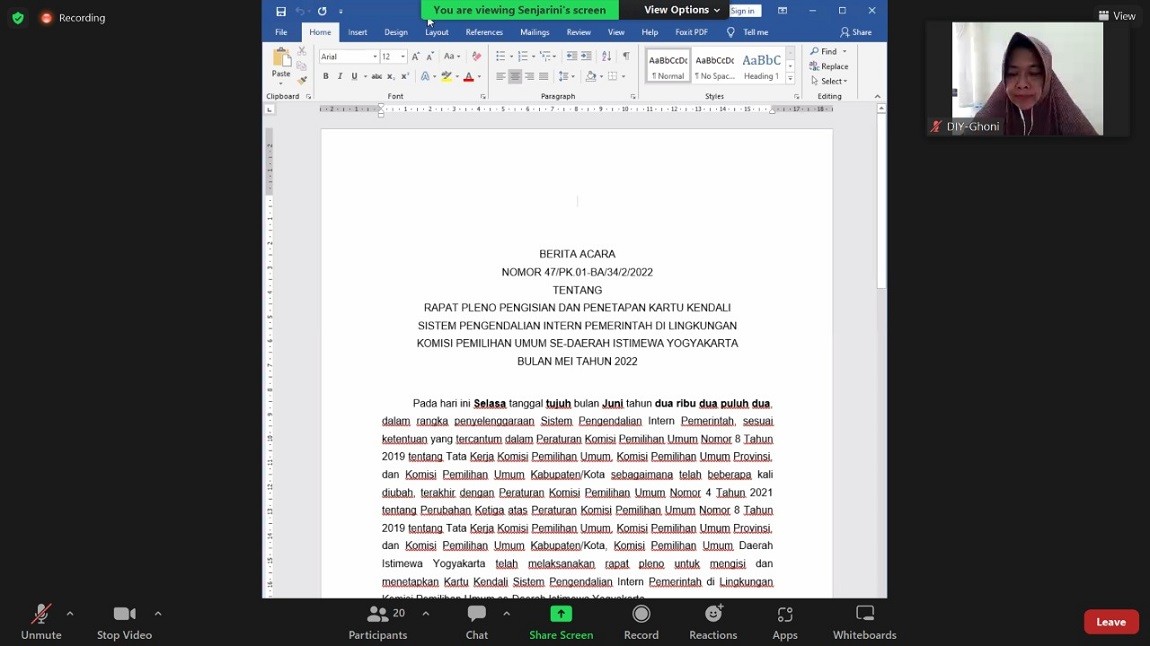Click the font color red swatch button
The height and width of the screenshot is (646, 1150).
[x=468, y=77]
